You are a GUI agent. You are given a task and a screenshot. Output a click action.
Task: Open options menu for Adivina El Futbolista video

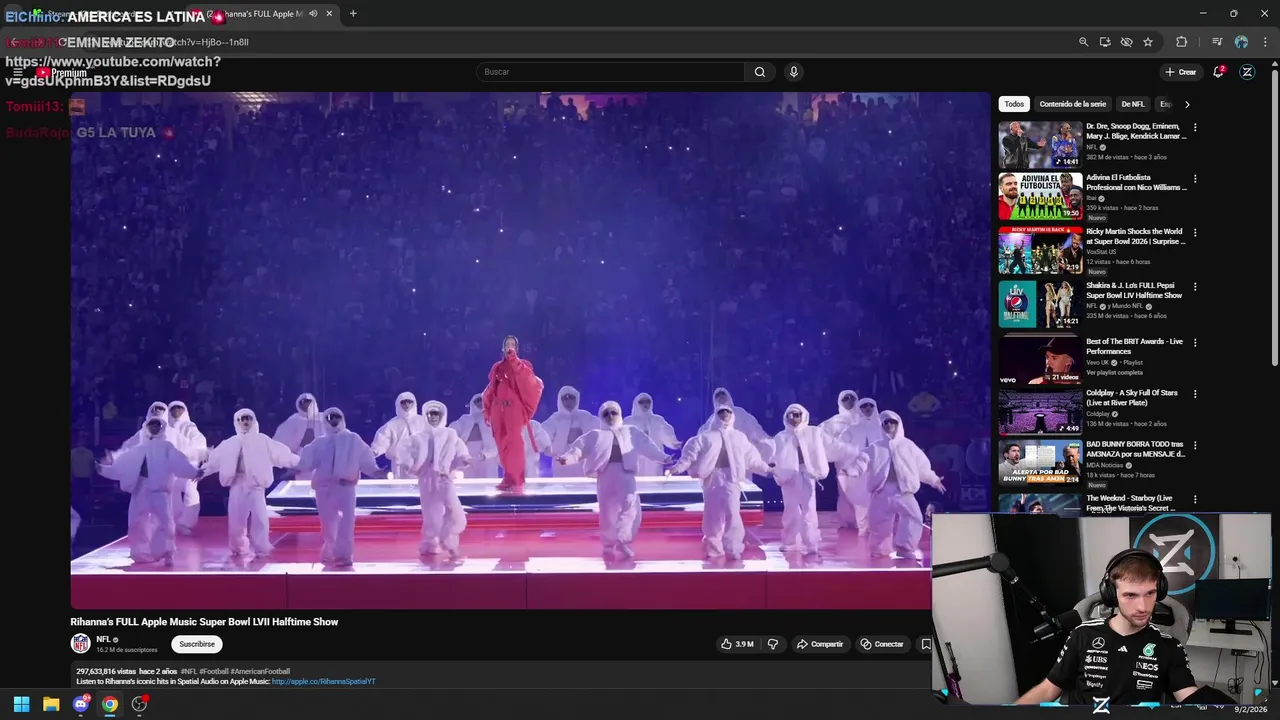pos(1195,179)
